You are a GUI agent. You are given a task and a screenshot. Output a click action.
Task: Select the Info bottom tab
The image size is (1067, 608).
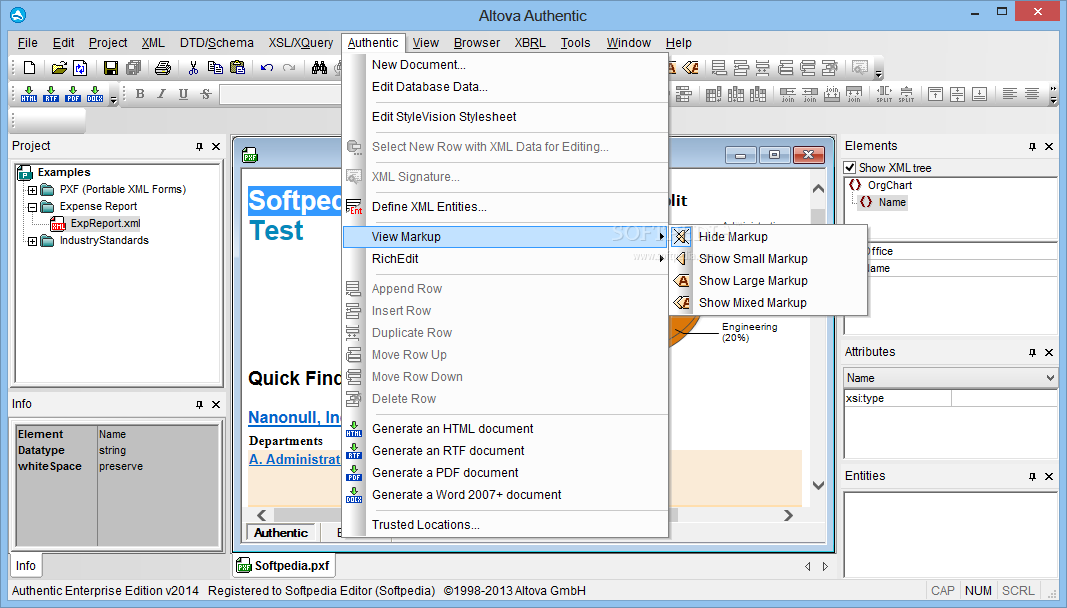26,566
